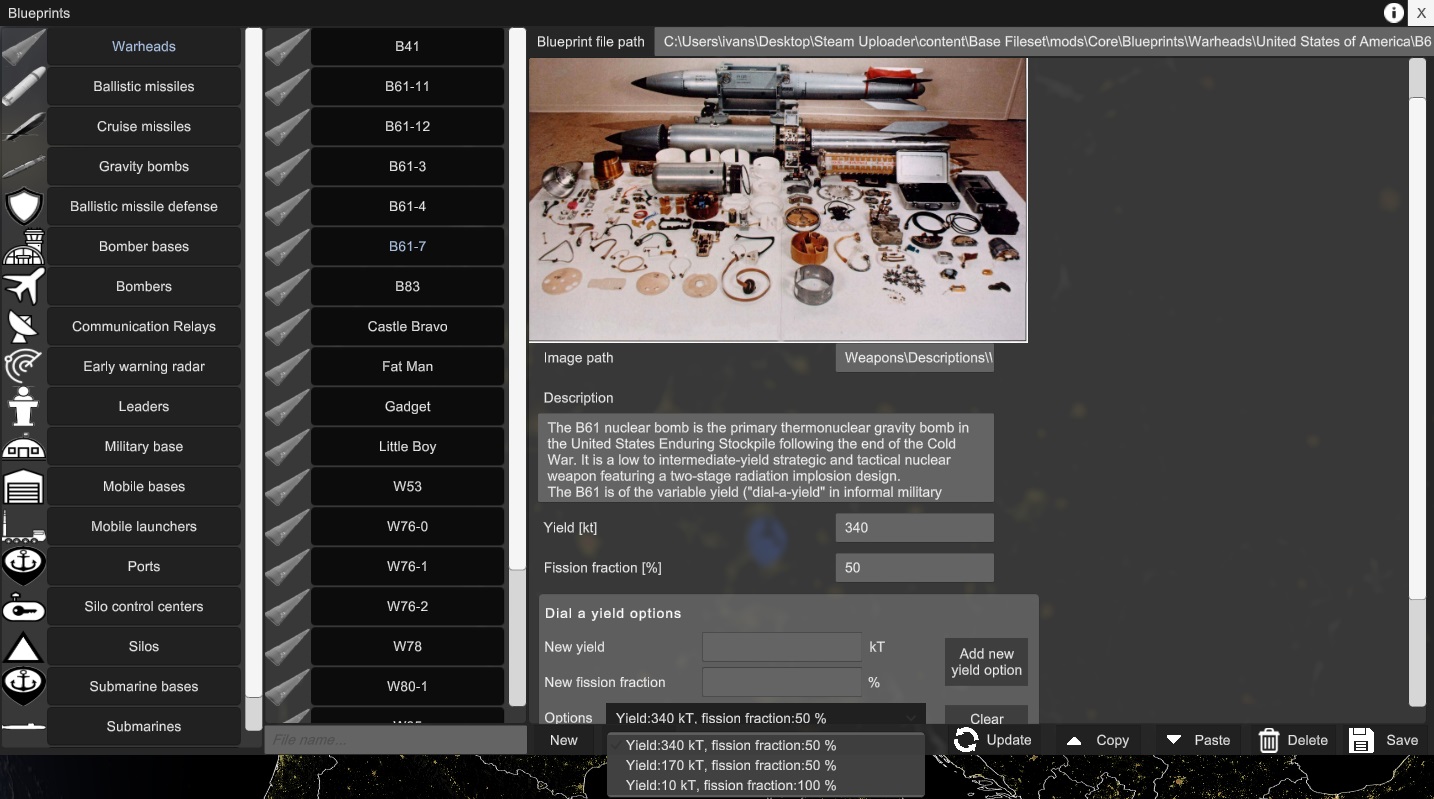This screenshot has height=799, width=1434.
Task: Click the anchor icon for Submarine bases
Action: [x=24, y=686]
